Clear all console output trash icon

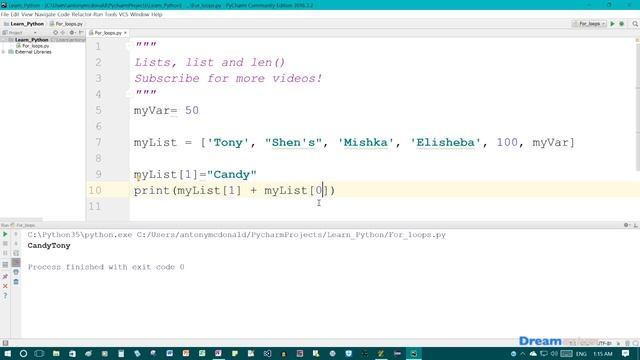click(x=16, y=282)
